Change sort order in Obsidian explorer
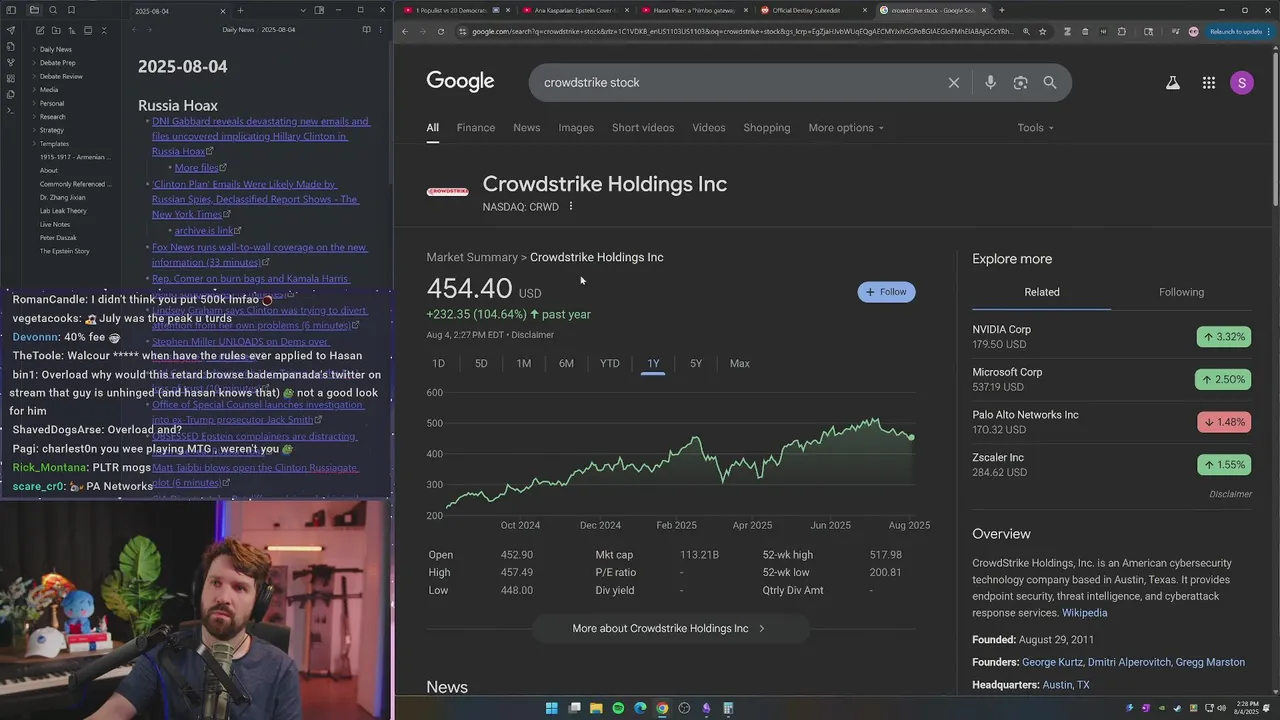The image size is (1280, 720). click(72, 30)
